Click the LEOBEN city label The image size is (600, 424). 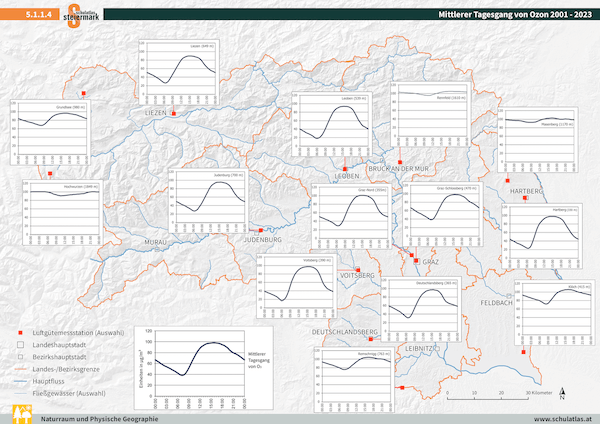pos(347,176)
